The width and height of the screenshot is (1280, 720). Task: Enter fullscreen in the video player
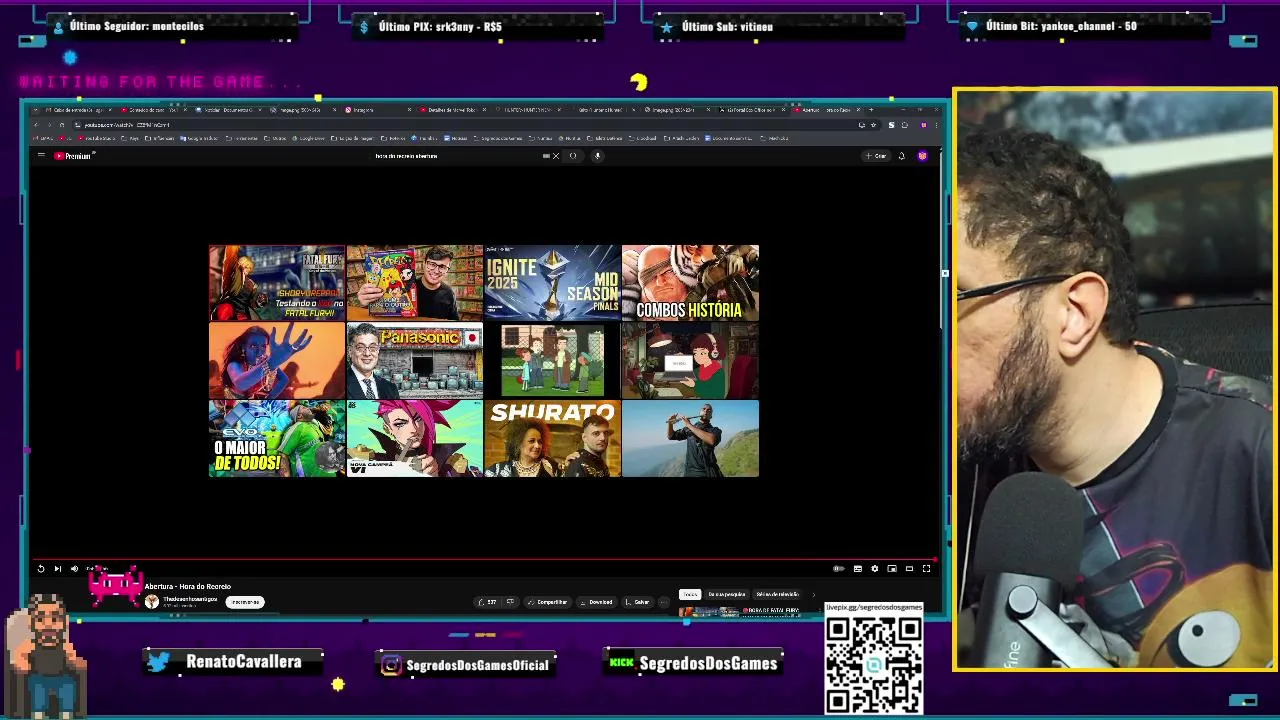[x=926, y=568]
